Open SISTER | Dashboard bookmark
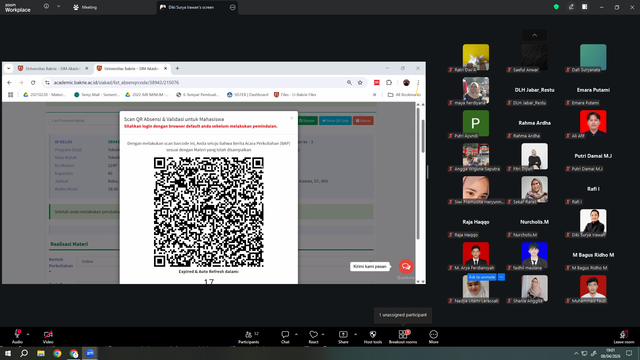Viewport: 640px width, 360px height. (248, 95)
